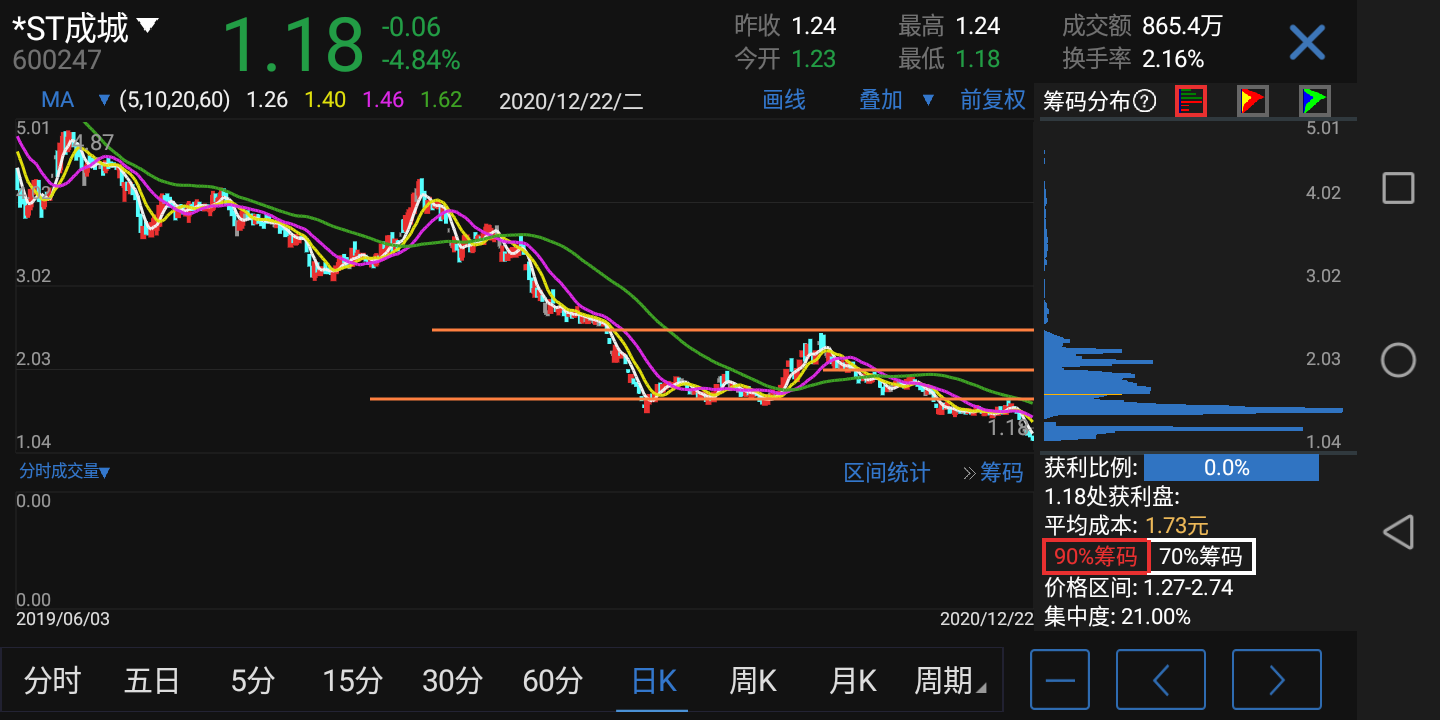Screen dimensions: 1440x720
Task: Switch to the 分时 tab
Action: [52, 681]
